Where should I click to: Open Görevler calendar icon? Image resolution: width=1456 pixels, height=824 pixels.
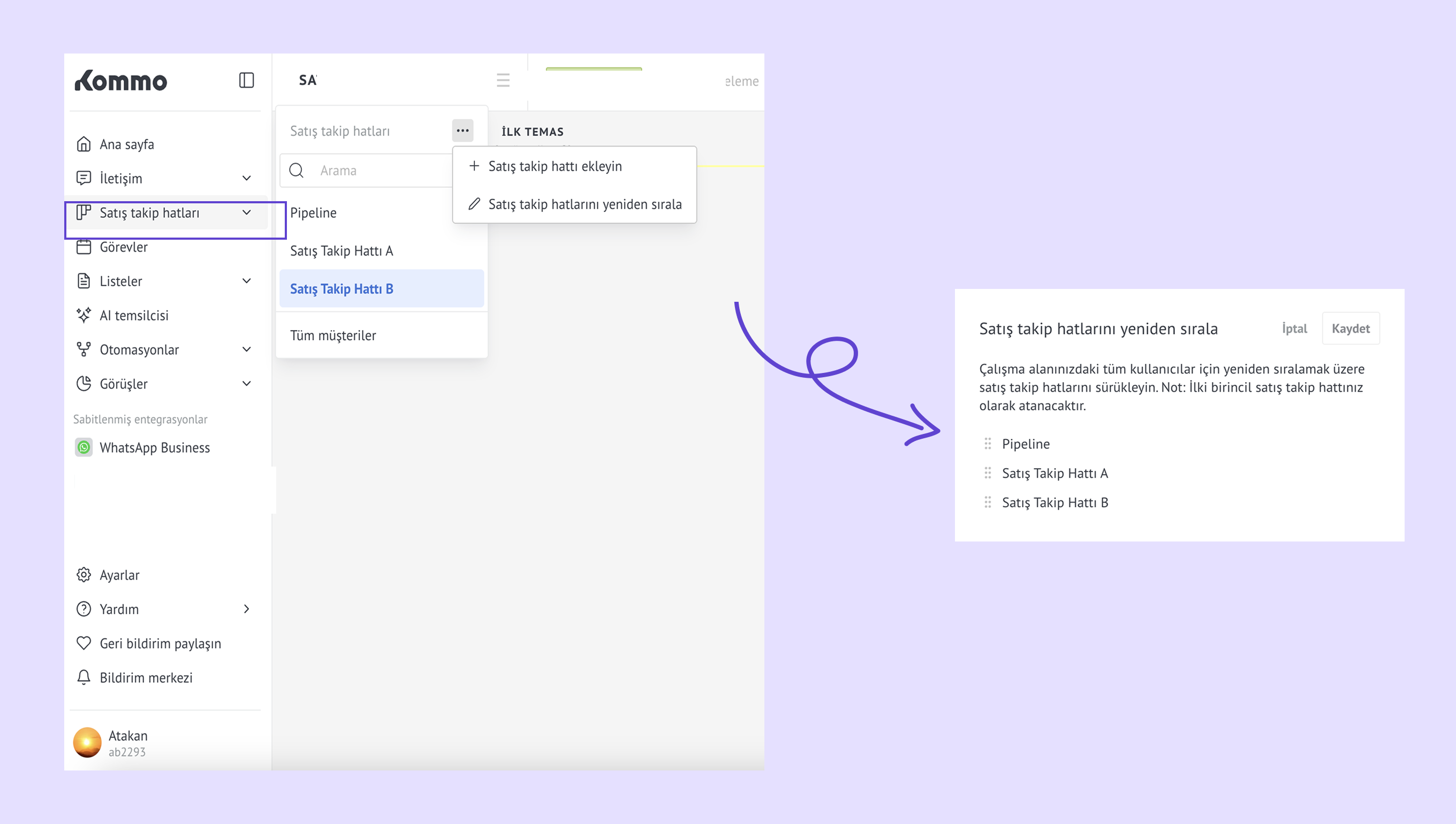pyautogui.click(x=84, y=247)
